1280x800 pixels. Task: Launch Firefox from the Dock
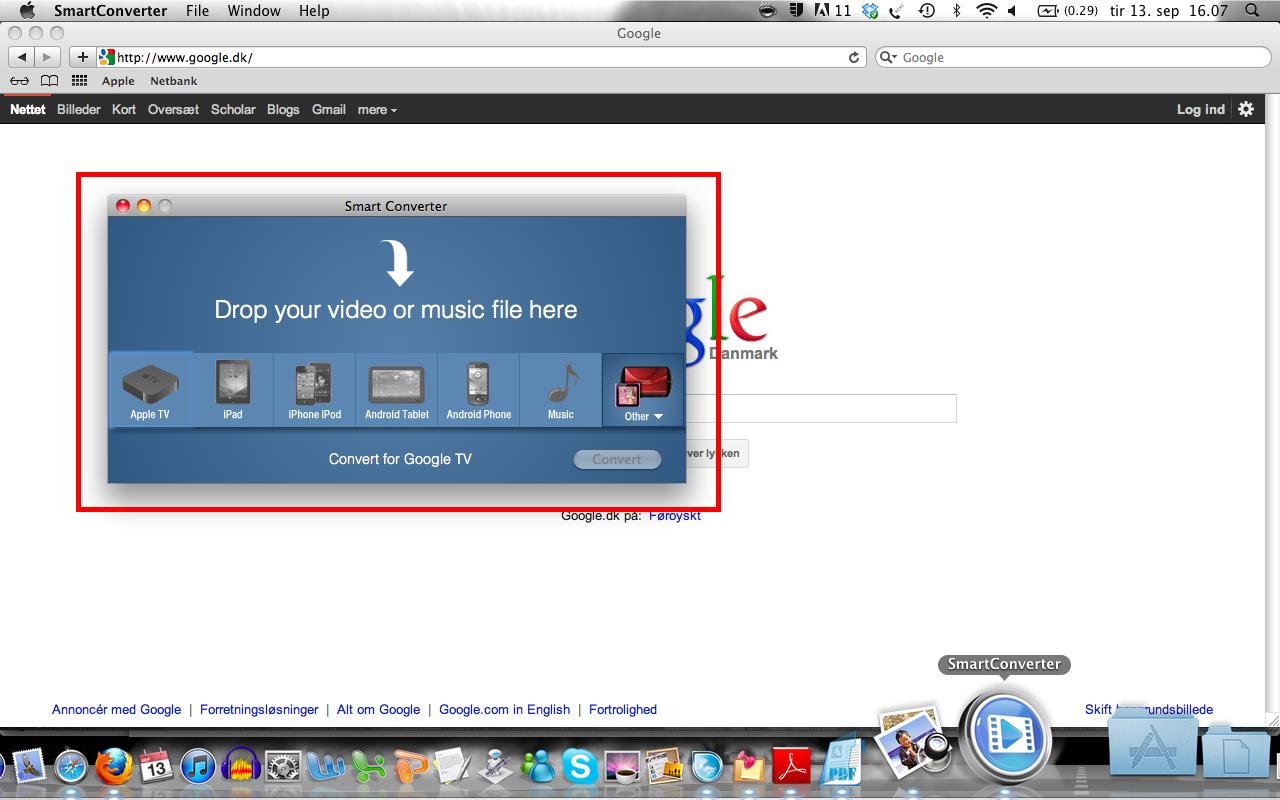coord(114,766)
